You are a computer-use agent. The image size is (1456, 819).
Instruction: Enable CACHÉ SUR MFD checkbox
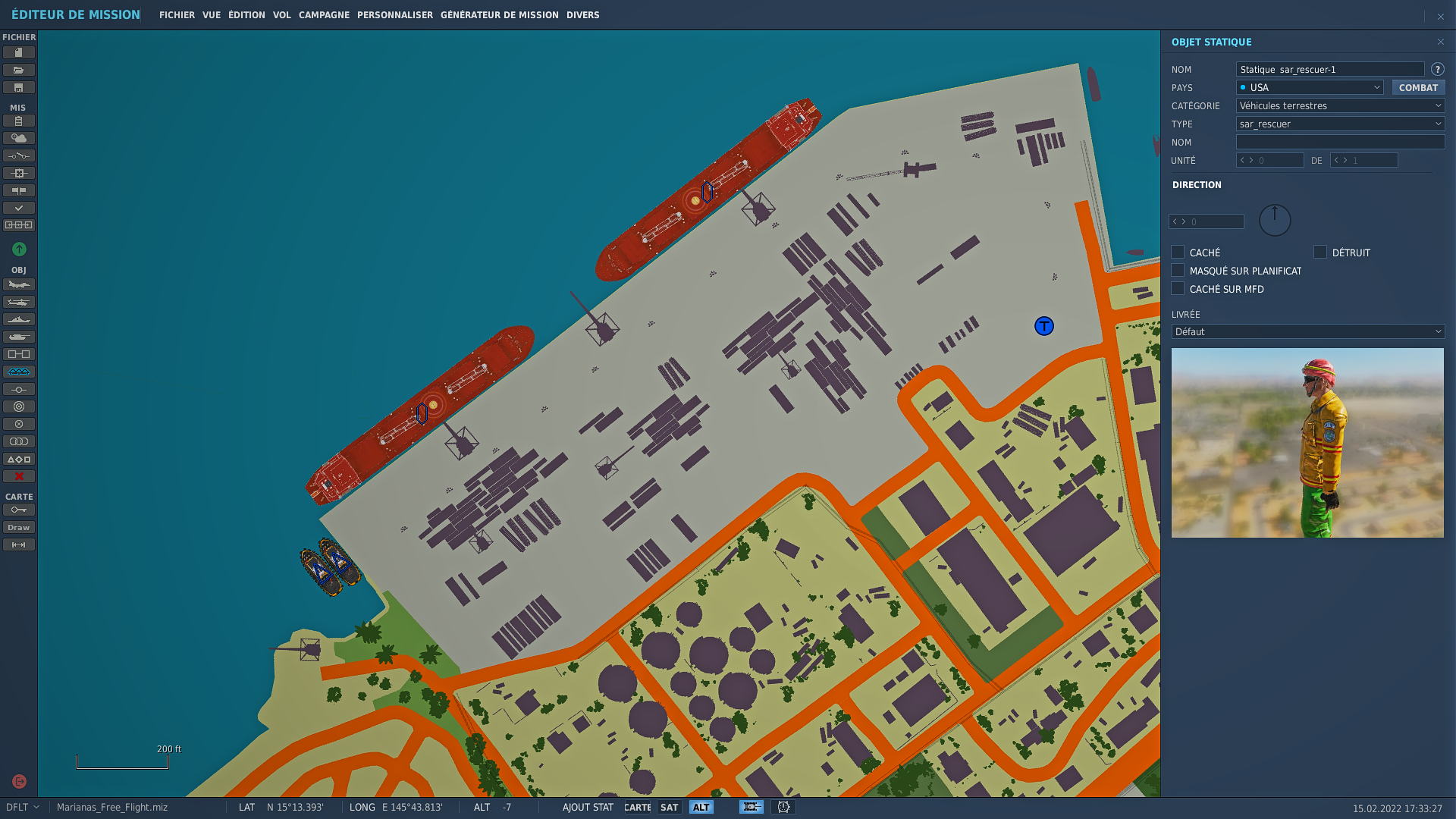pos(1178,288)
